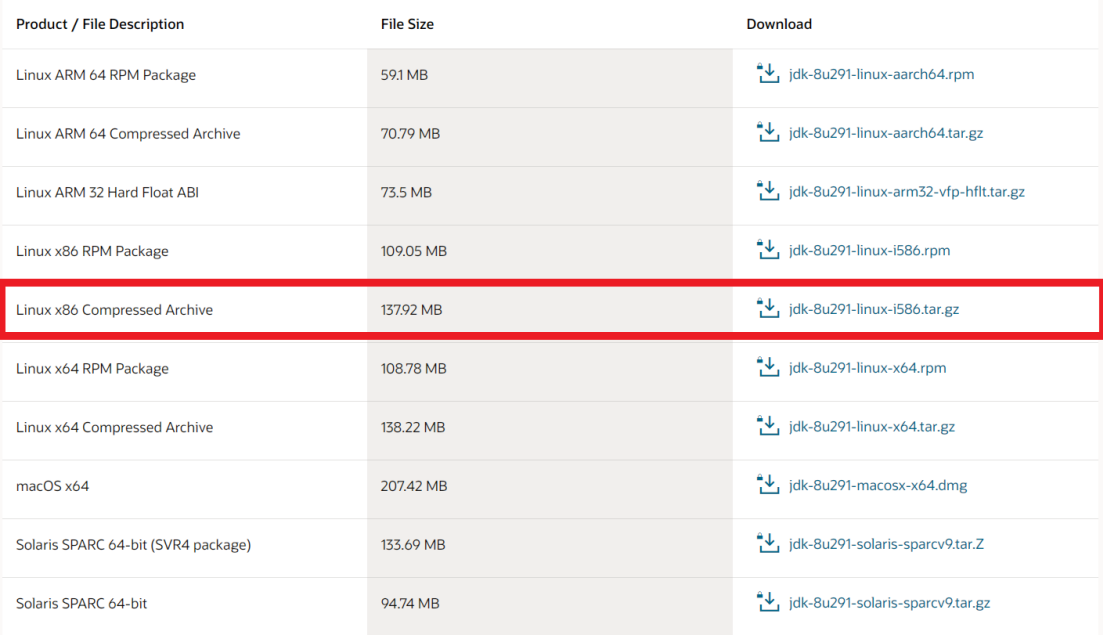The height and width of the screenshot is (635, 1103).
Task: Click the 59.1 MB file size
Action: click(404, 75)
